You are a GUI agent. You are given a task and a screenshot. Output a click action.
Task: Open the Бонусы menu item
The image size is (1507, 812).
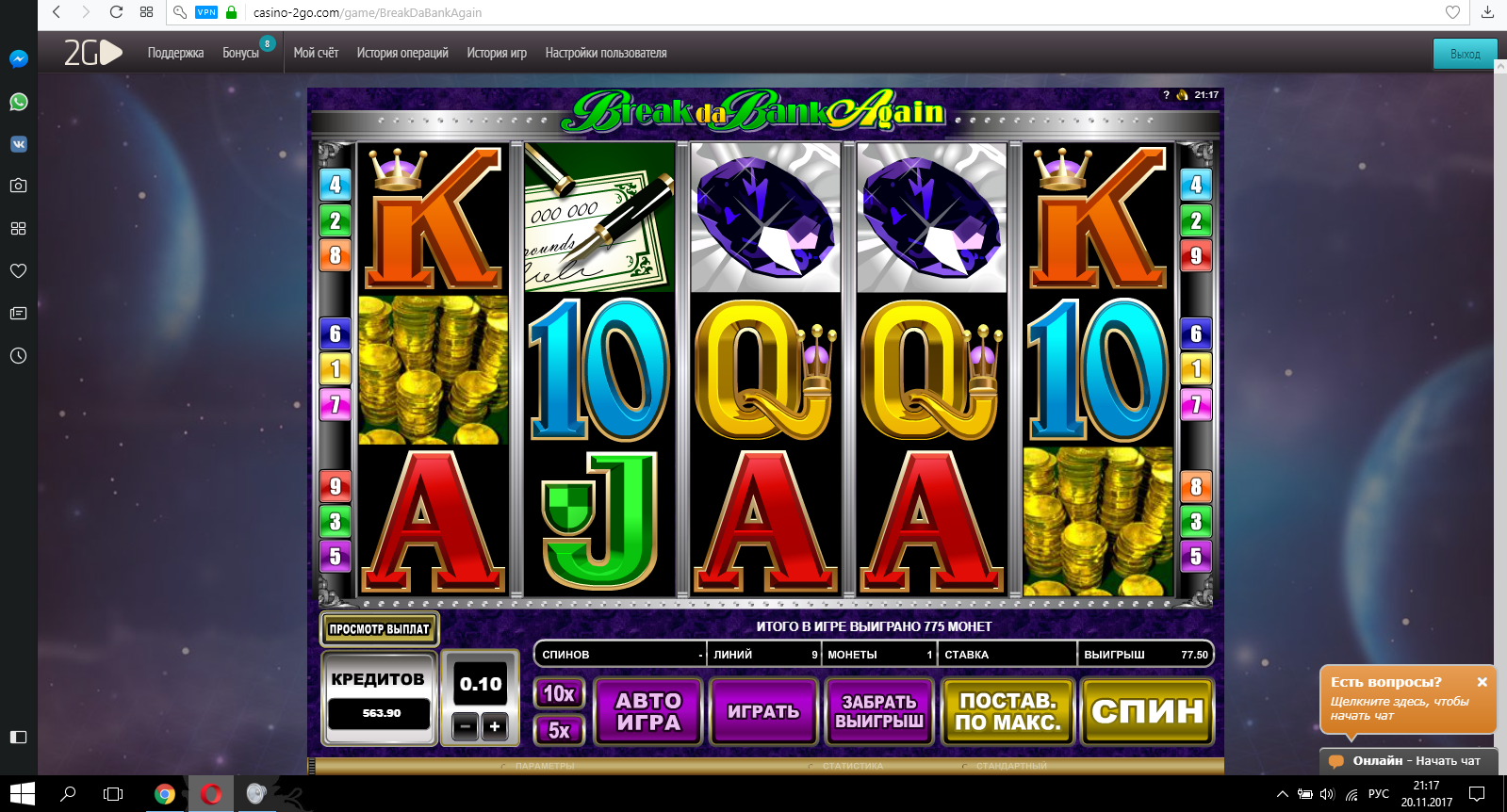[240, 53]
